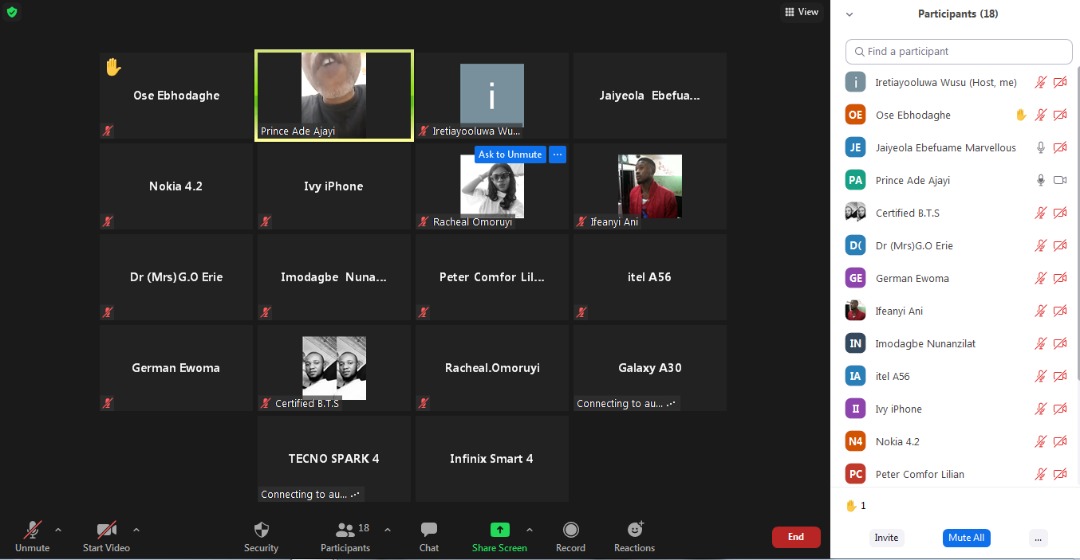
Task: Click Ask to Unmute on Racheal Omoruyi tile
Action: (x=510, y=154)
